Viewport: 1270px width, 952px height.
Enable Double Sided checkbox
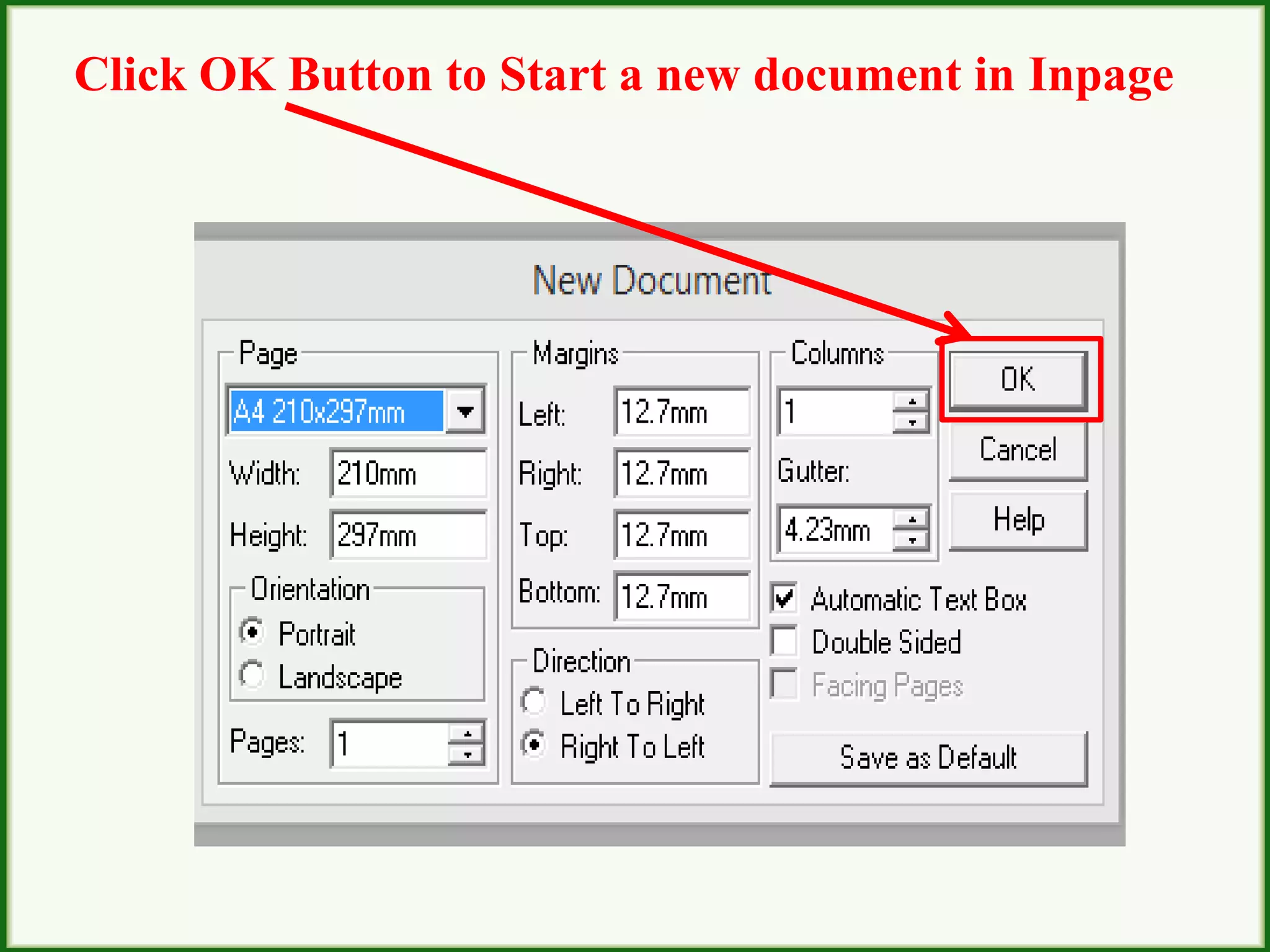point(784,640)
